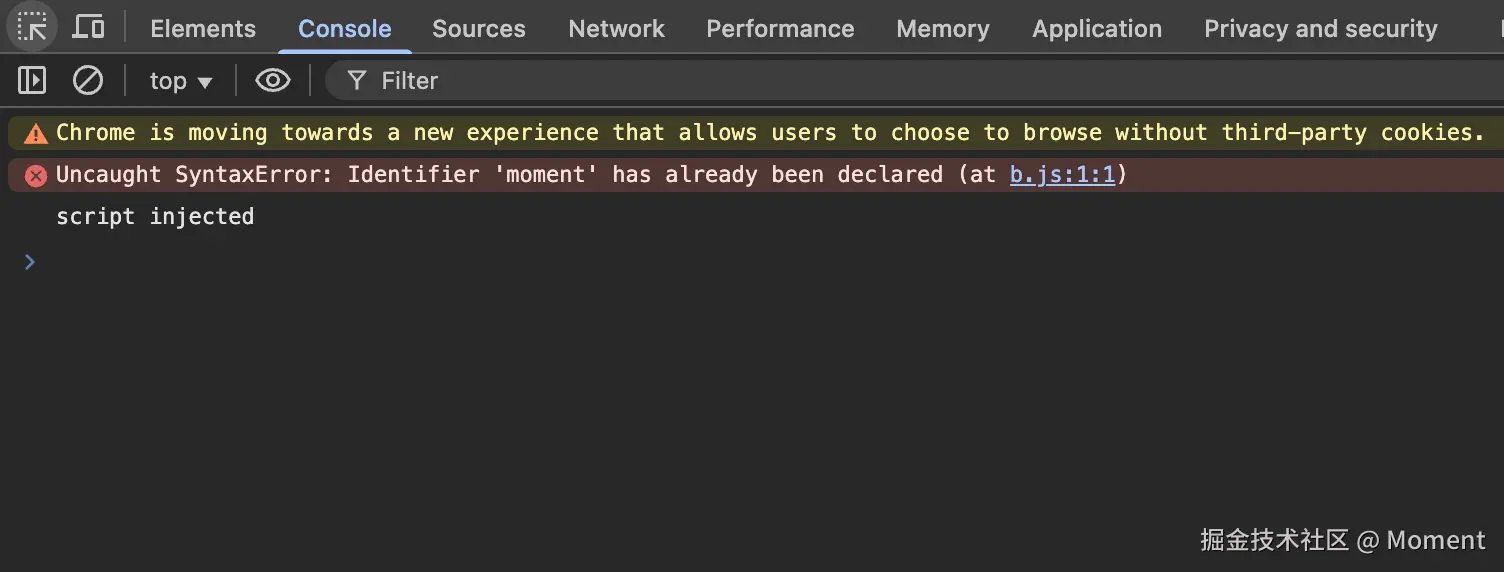Open the Sources tab
Screen dimensions: 1504x572
478,29
